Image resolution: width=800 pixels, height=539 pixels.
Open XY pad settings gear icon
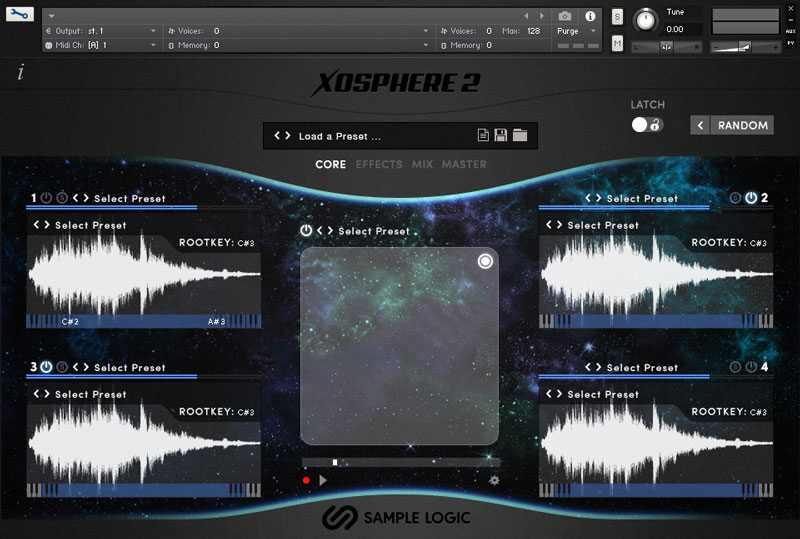coord(494,480)
